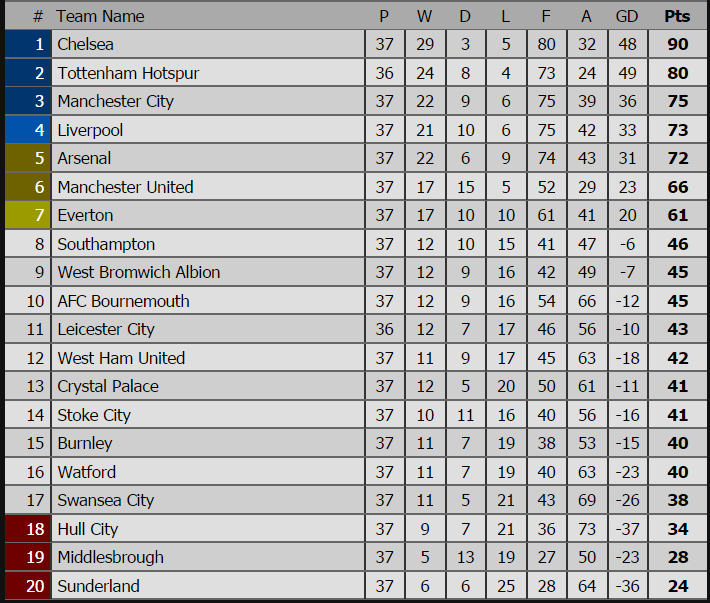Click Crystal Palace team name

point(108,387)
